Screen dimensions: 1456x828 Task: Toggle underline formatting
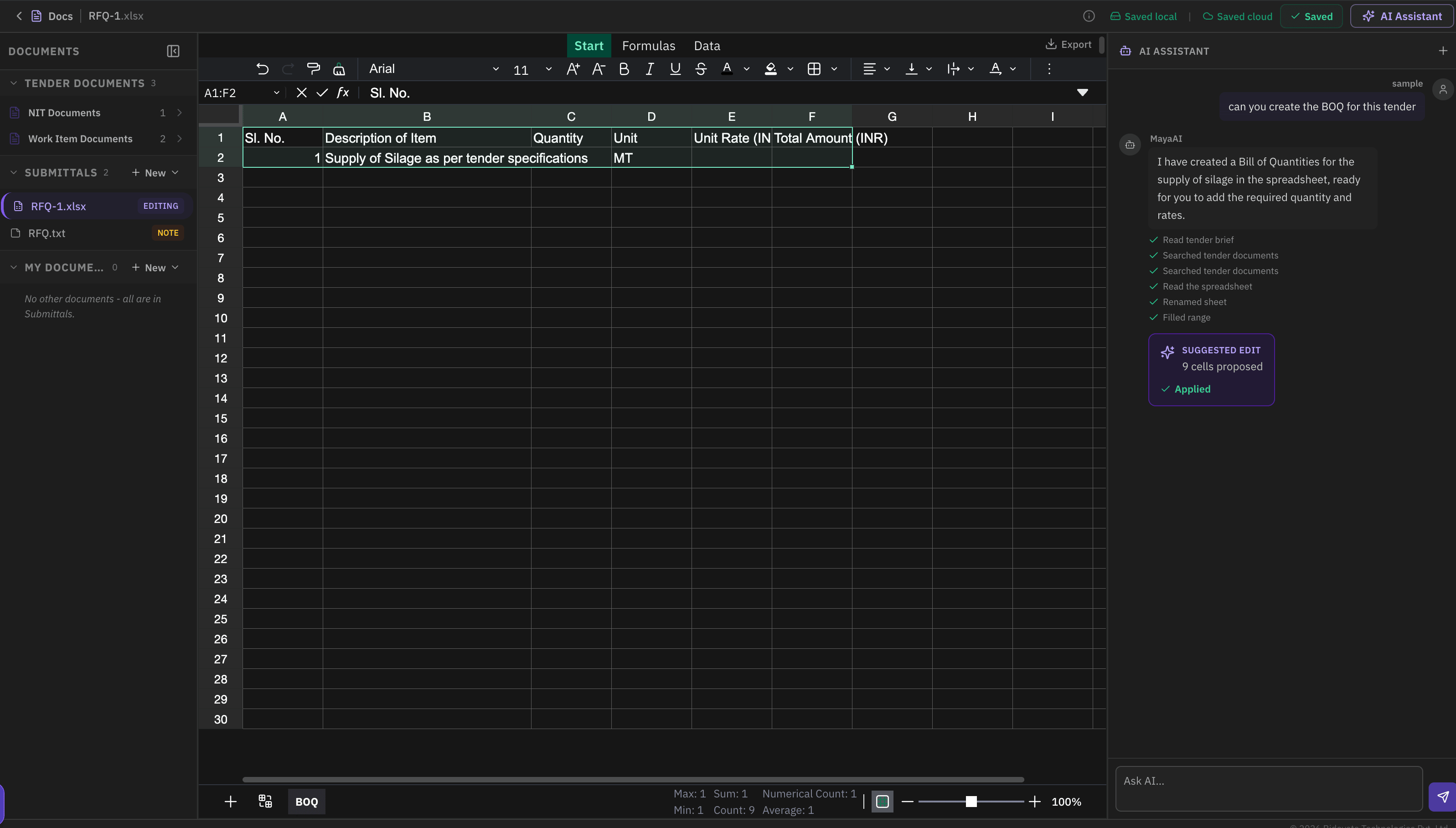coord(675,69)
